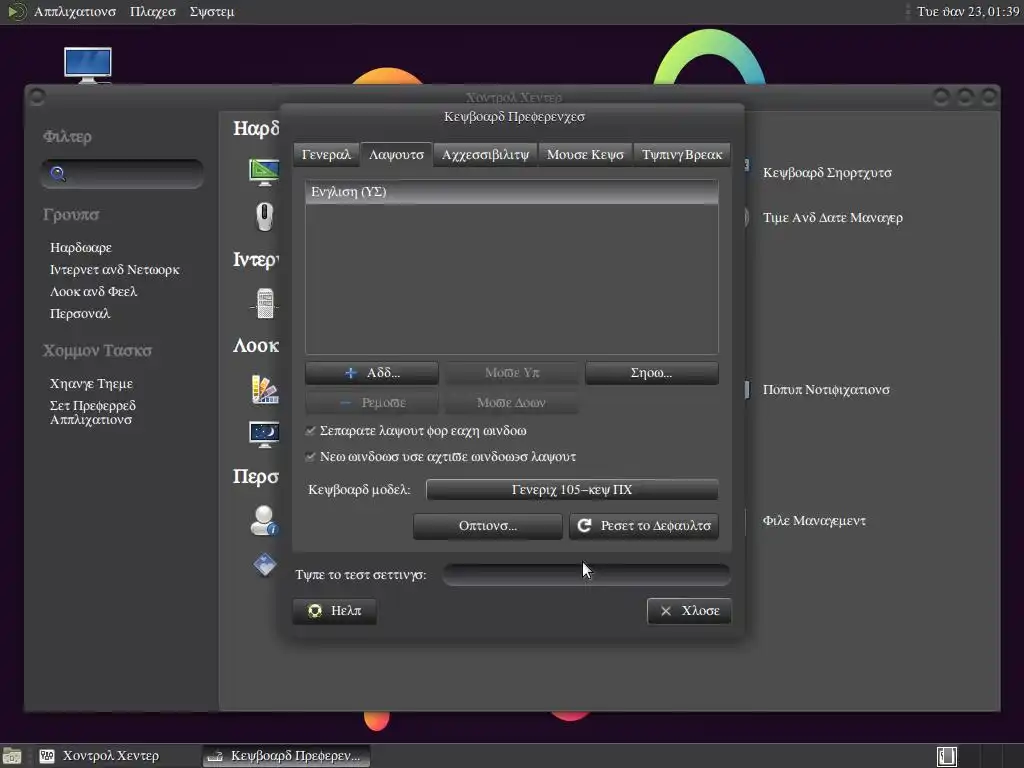This screenshot has width=1024, height=768.
Task: Click the plus icon on the Αδδ... button
Action: [351, 373]
